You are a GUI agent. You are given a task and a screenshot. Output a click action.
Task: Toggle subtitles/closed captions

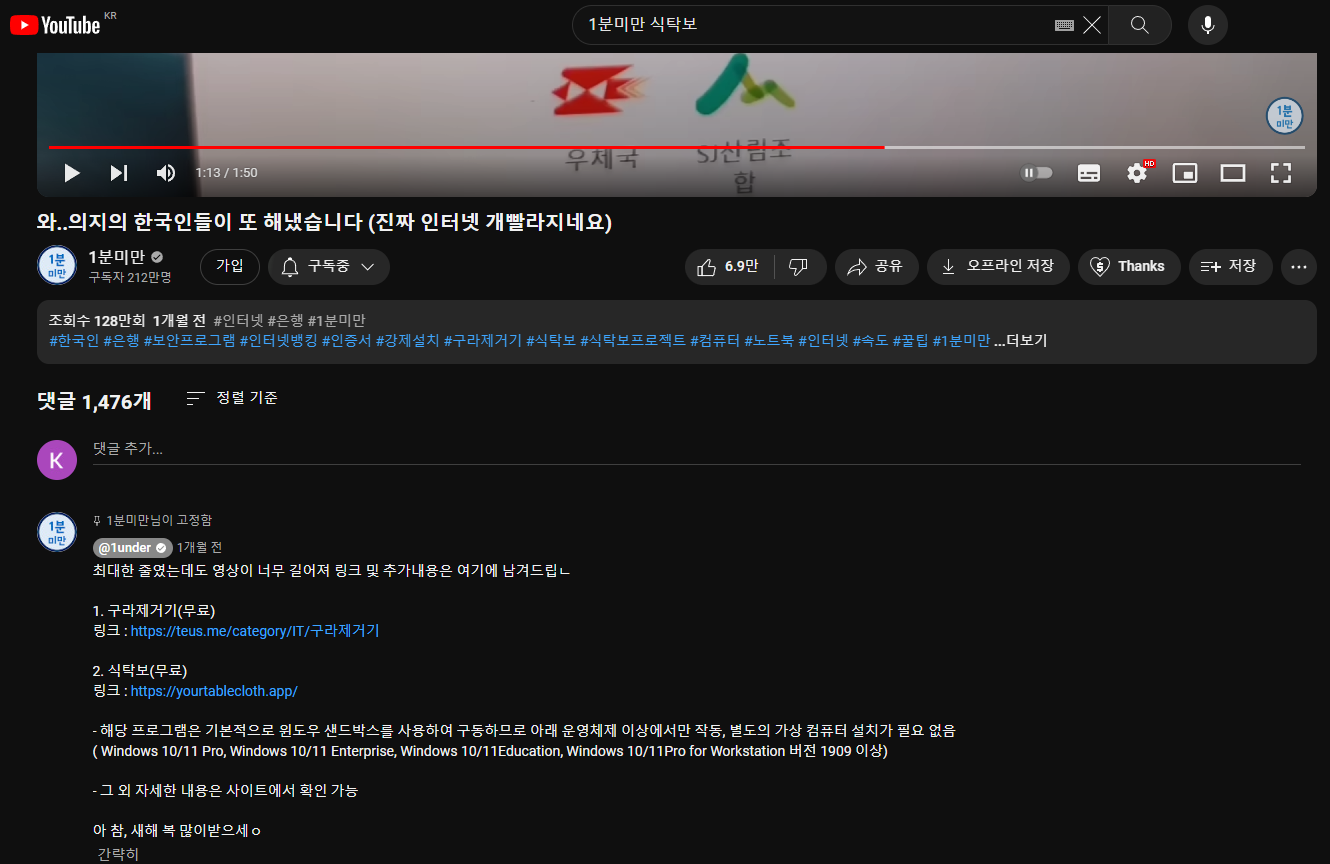1089,173
